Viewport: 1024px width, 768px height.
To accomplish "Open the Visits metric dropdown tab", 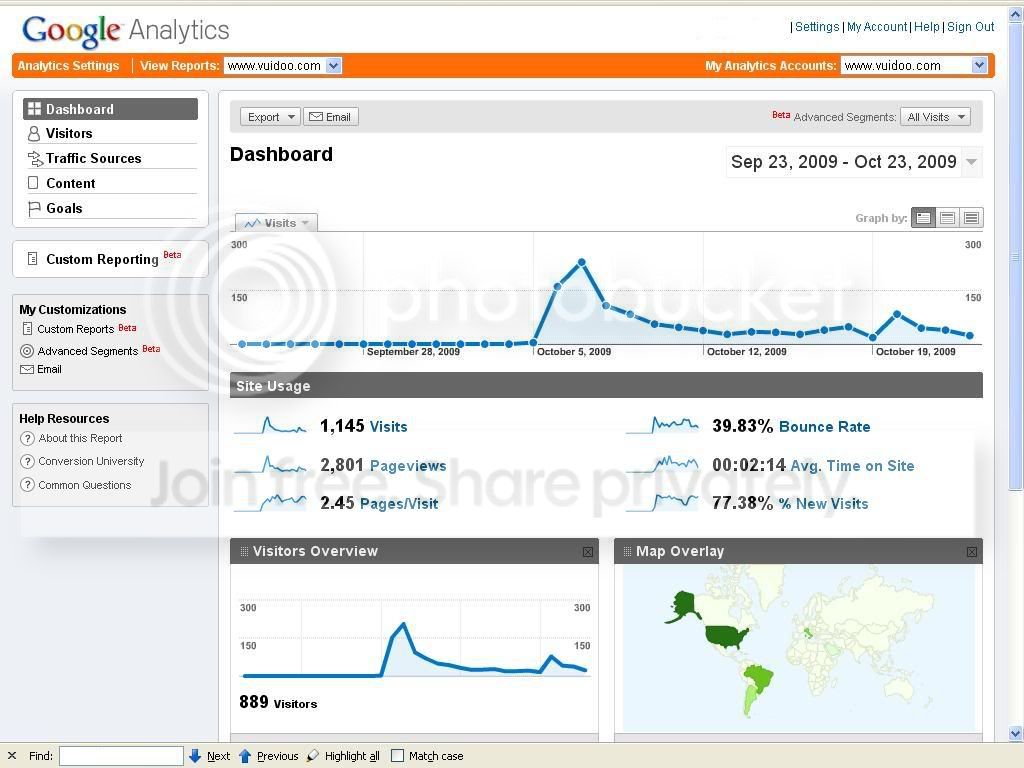I will click(276, 223).
